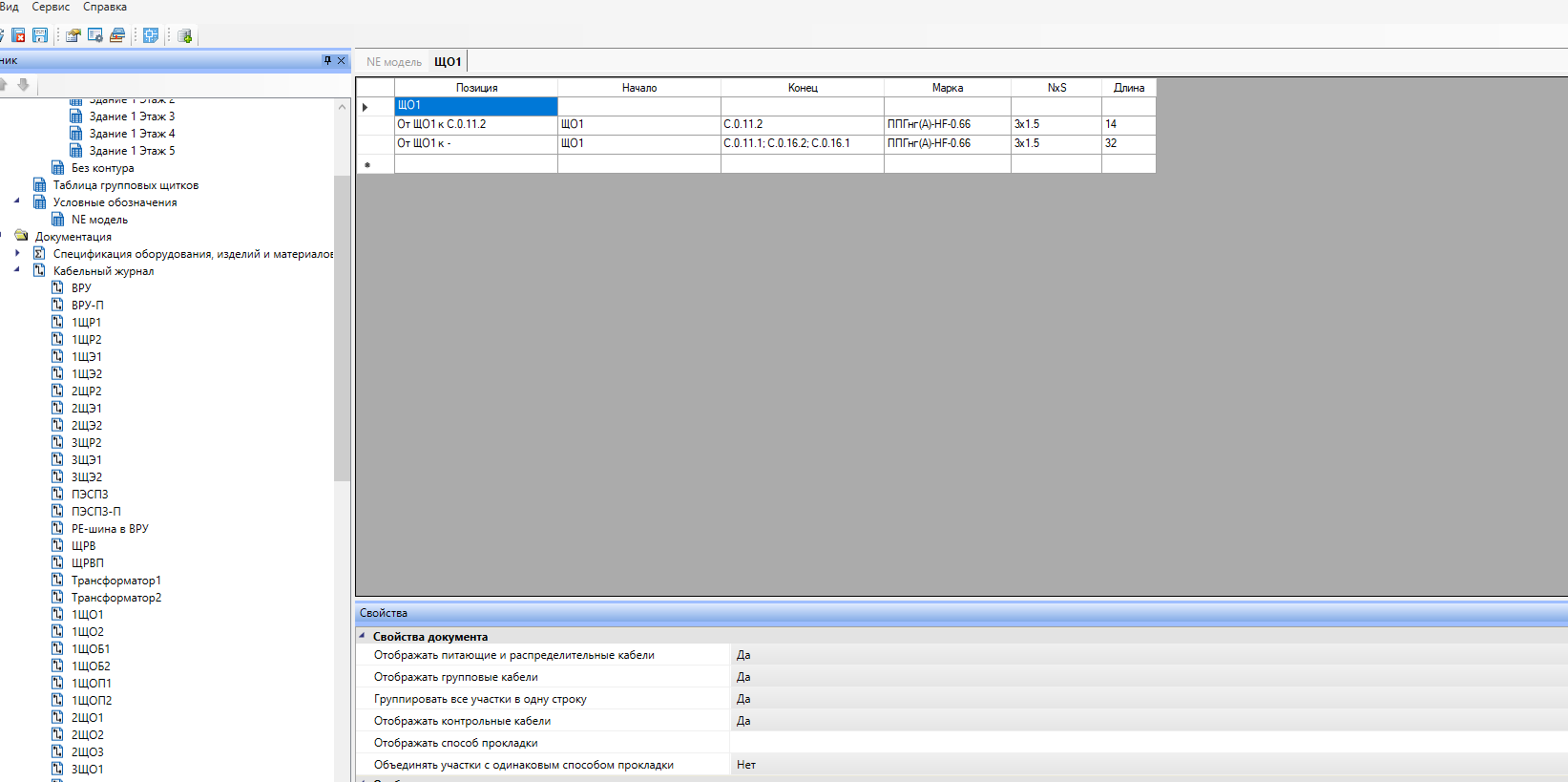Click the Кабельный журнал document icon
Screen dimensions: 1568x782
pos(39,270)
